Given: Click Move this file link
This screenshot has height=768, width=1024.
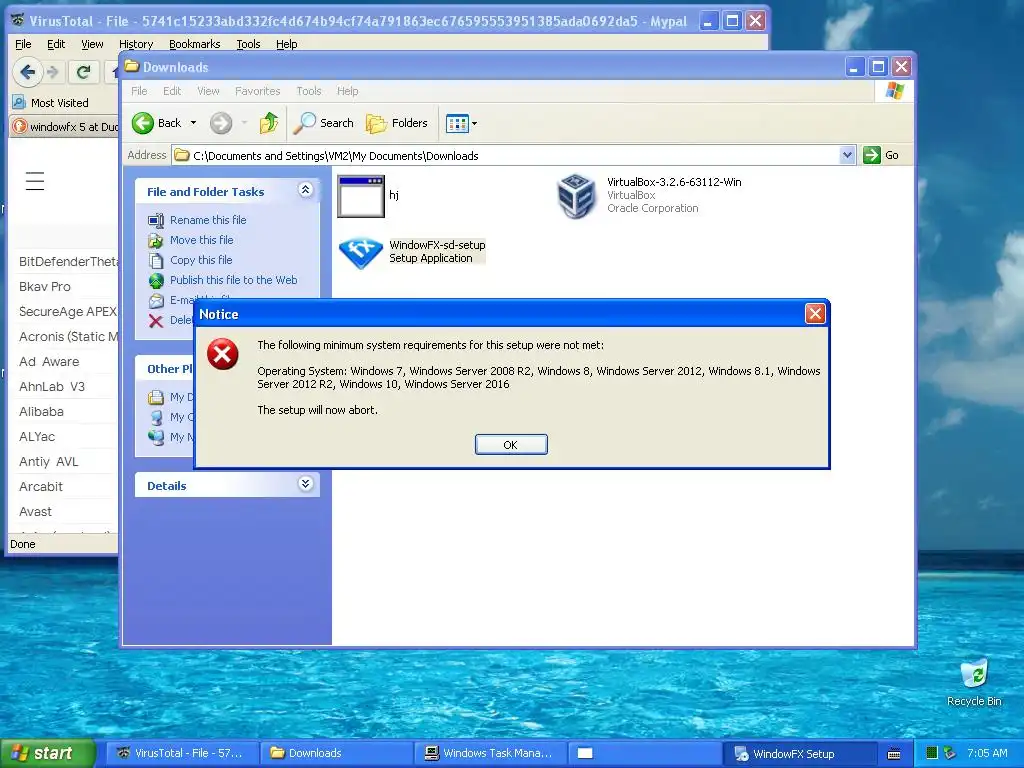Looking at the screenshot, I should click(201, 240).
